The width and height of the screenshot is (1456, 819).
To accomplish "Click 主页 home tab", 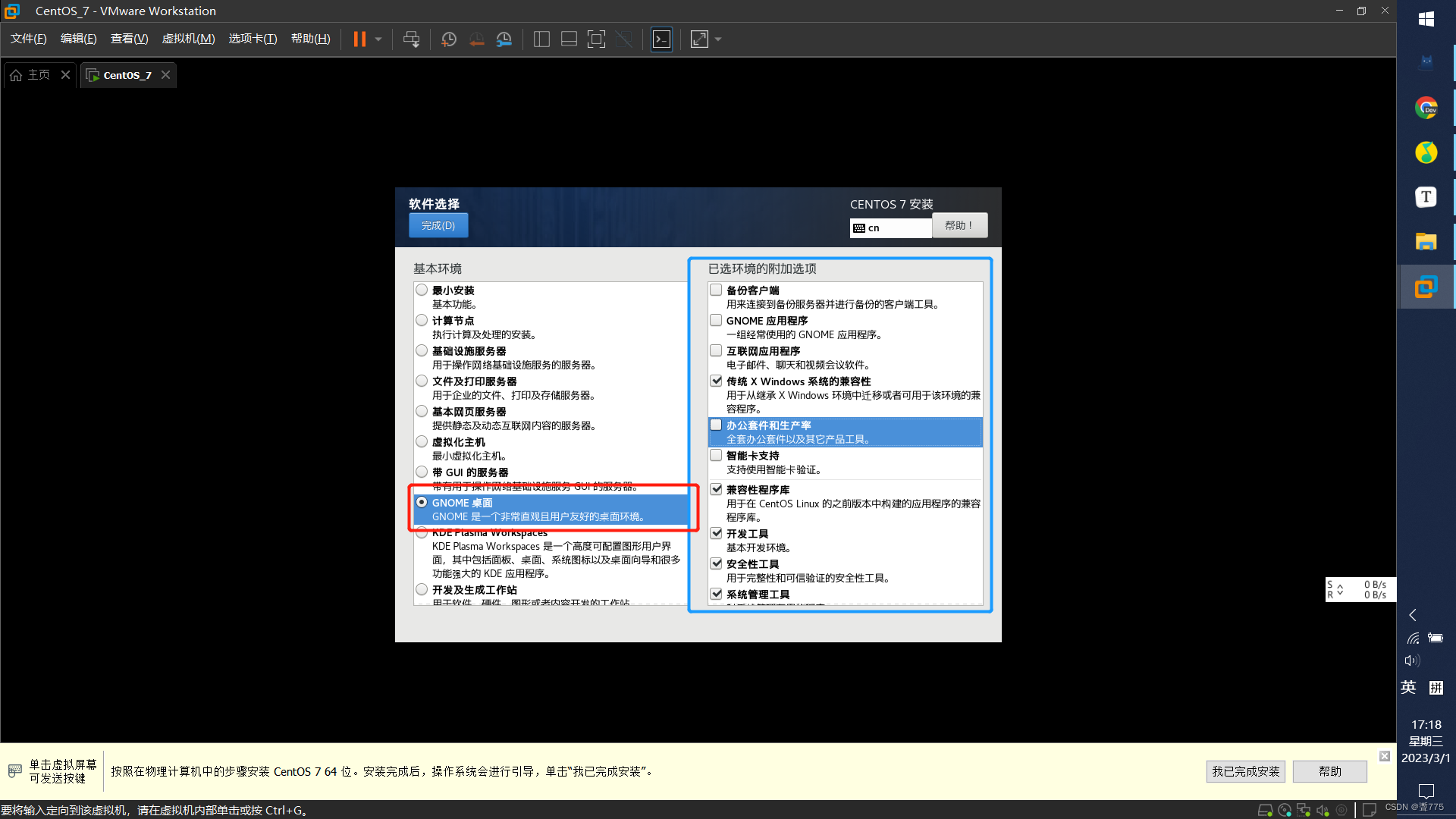I will (x=38, y=75).
